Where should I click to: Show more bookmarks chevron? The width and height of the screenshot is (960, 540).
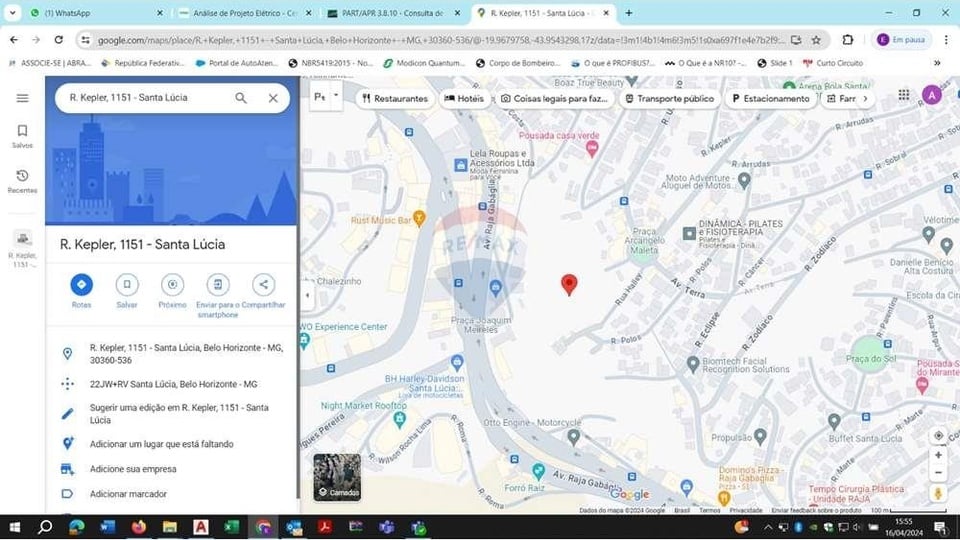point(937,63)
